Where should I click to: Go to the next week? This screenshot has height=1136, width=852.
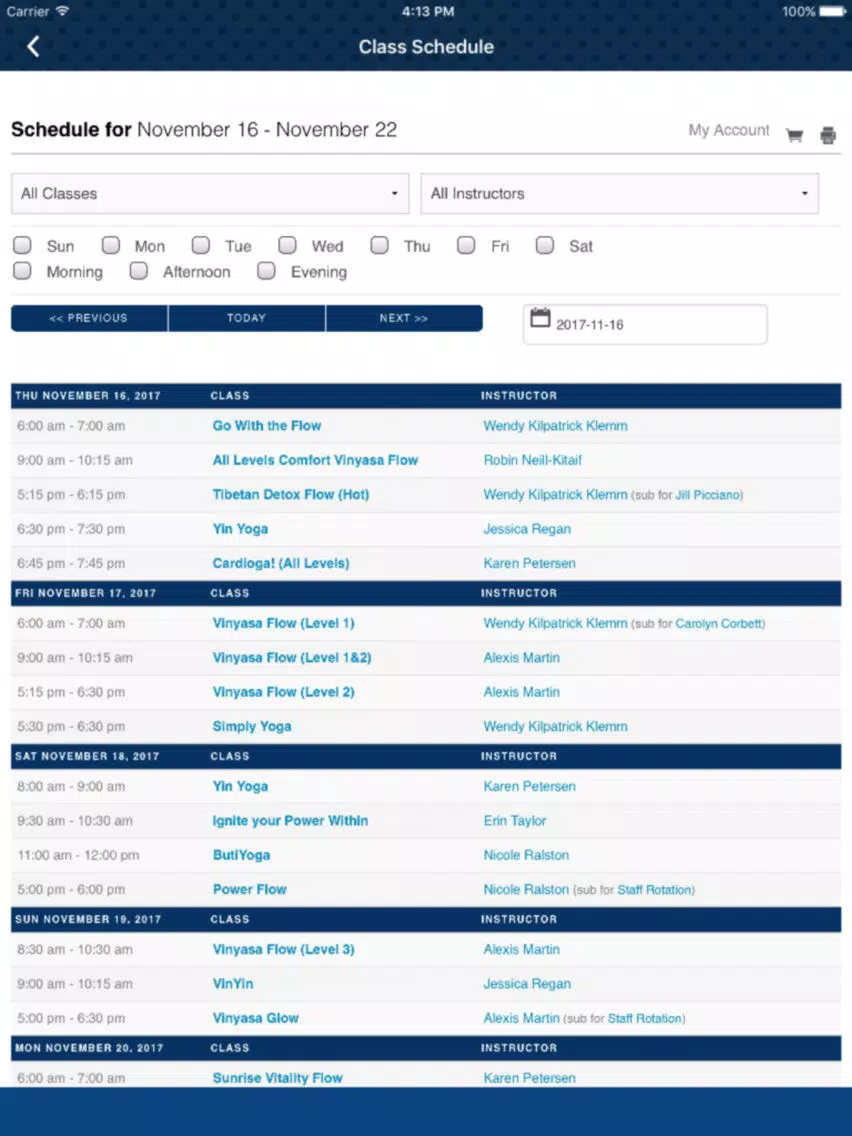coord(404,318)
